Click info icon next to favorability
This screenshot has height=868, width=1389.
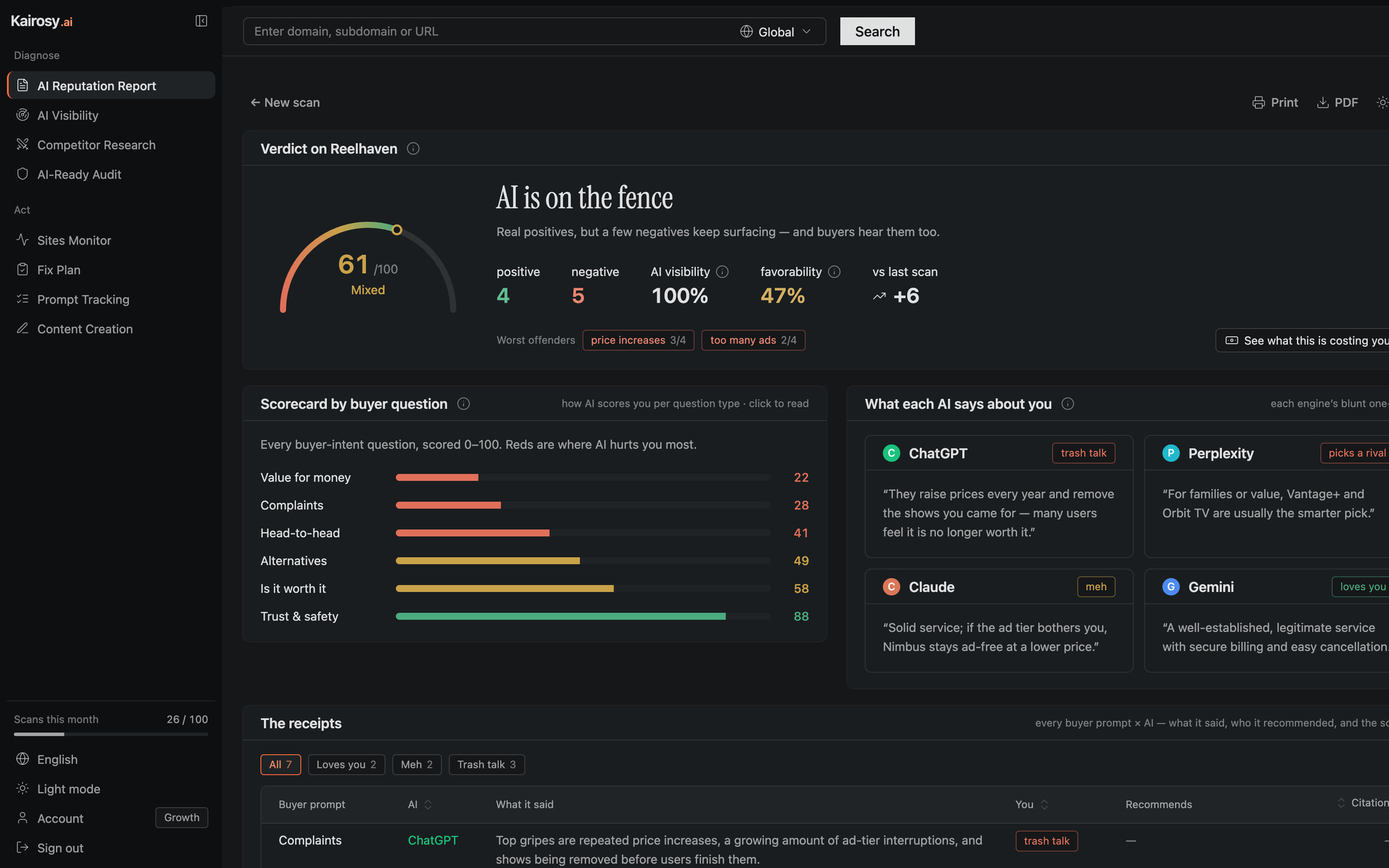834,271
